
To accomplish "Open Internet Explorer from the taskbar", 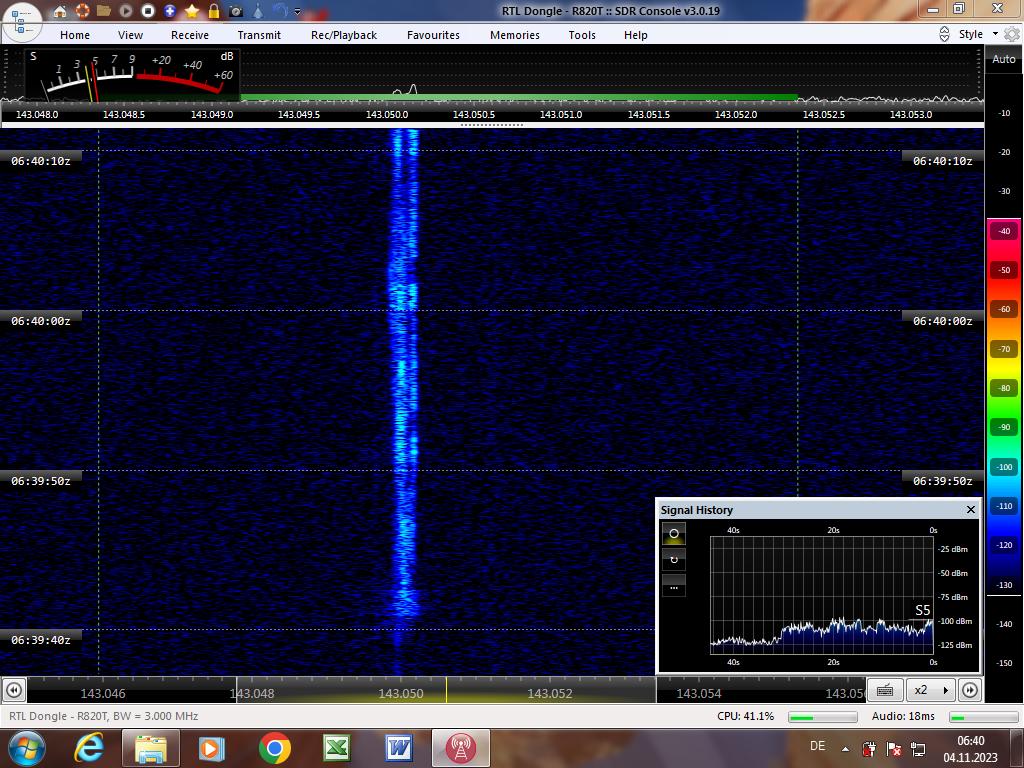I will [89, 748].
